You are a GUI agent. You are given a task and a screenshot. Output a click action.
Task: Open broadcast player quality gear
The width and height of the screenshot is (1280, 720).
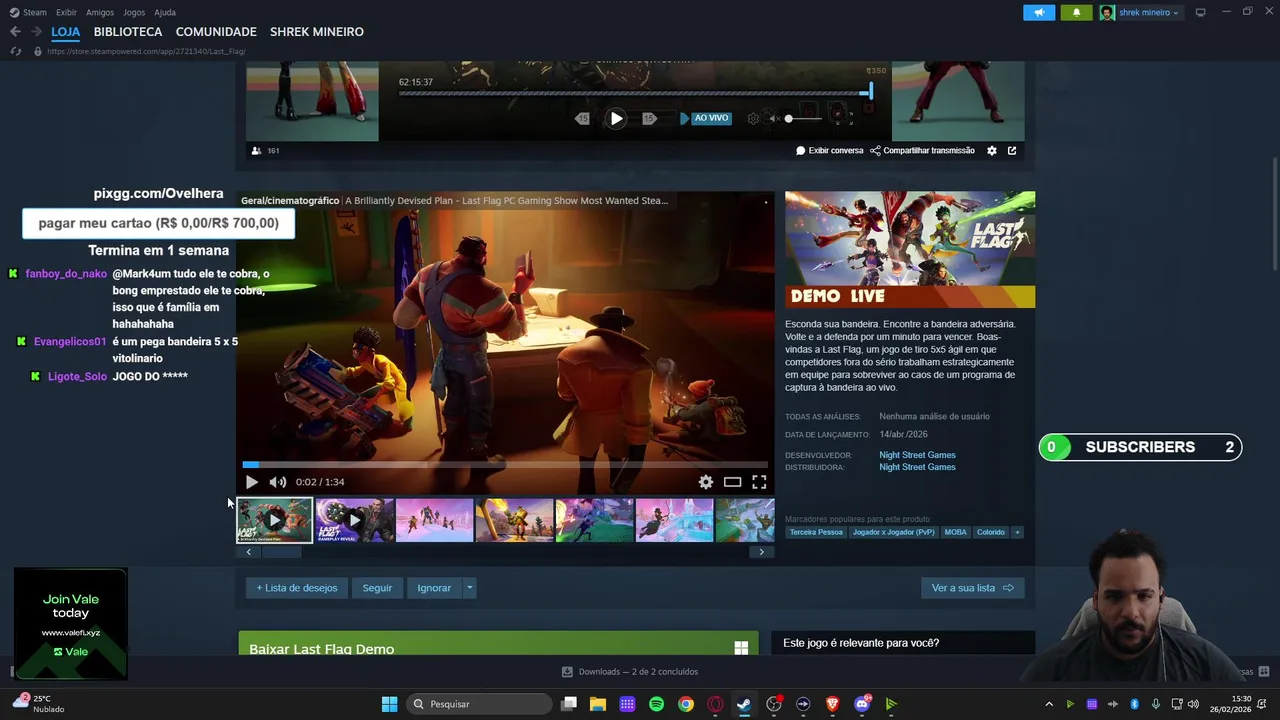(753, 118)
